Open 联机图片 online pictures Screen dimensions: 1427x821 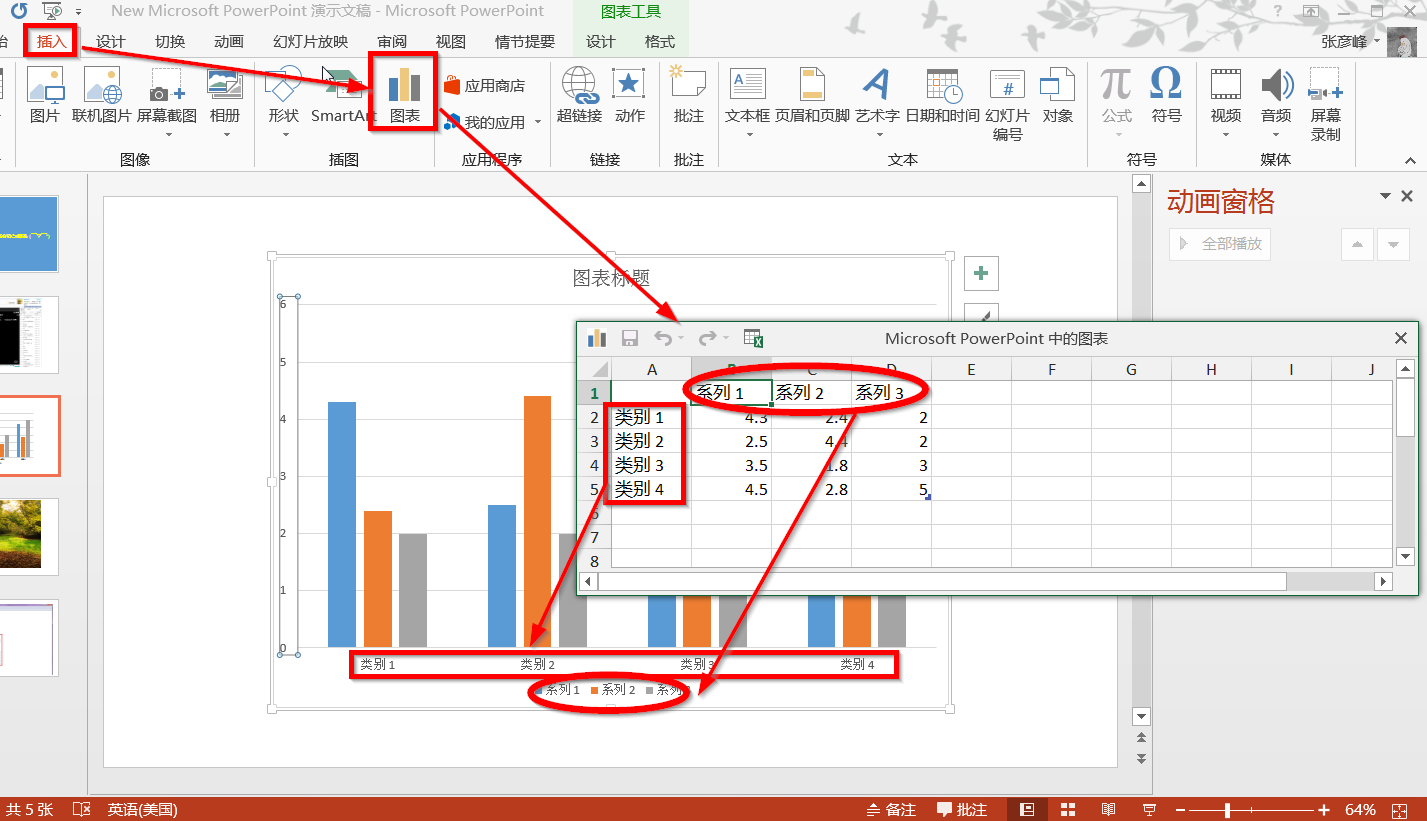(102, 95)
